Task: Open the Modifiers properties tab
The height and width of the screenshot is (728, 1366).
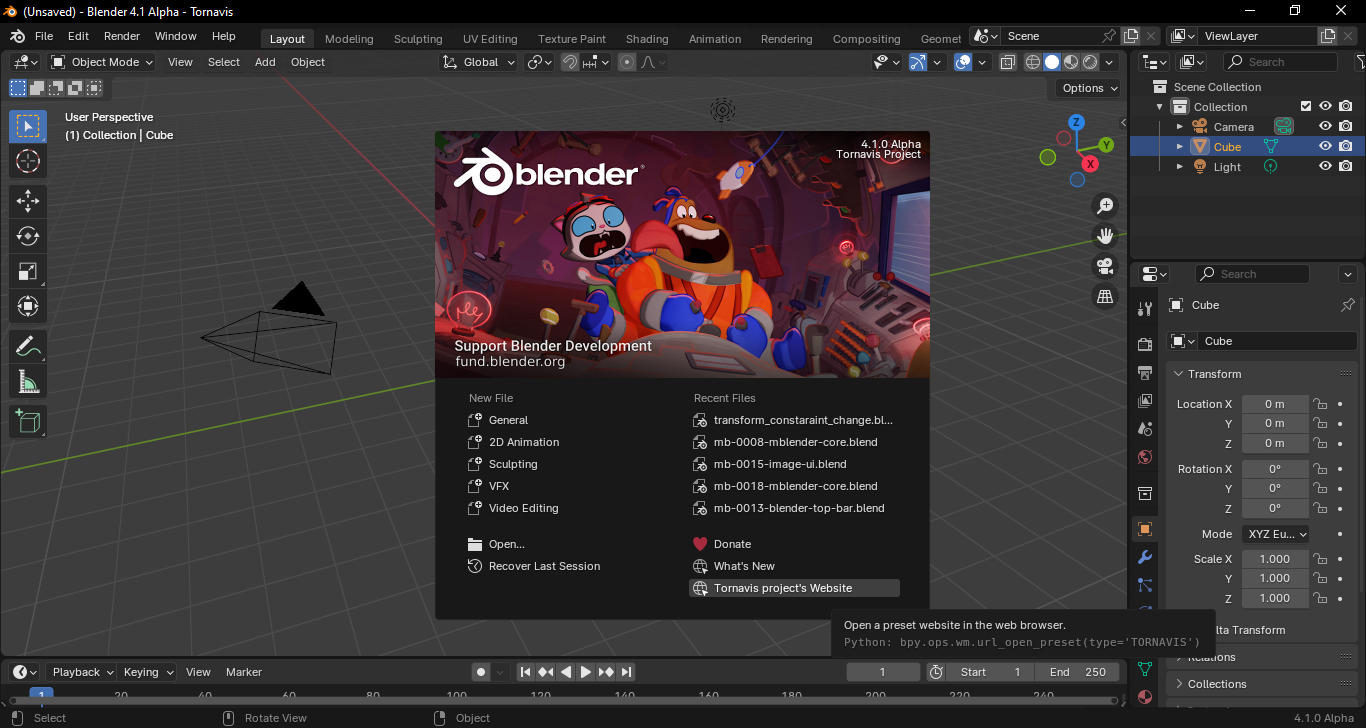Action: pos(1145,557)
